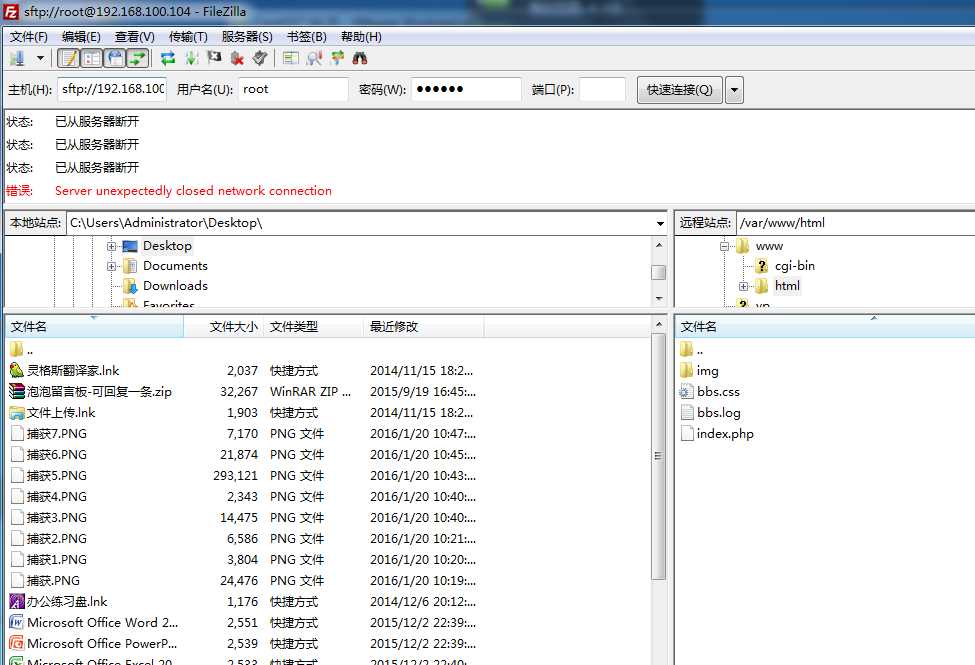Image resolution: width=975 pixels, height=665 pixels.
Task: Click the 端口 port field
Action: click(602, 89)
